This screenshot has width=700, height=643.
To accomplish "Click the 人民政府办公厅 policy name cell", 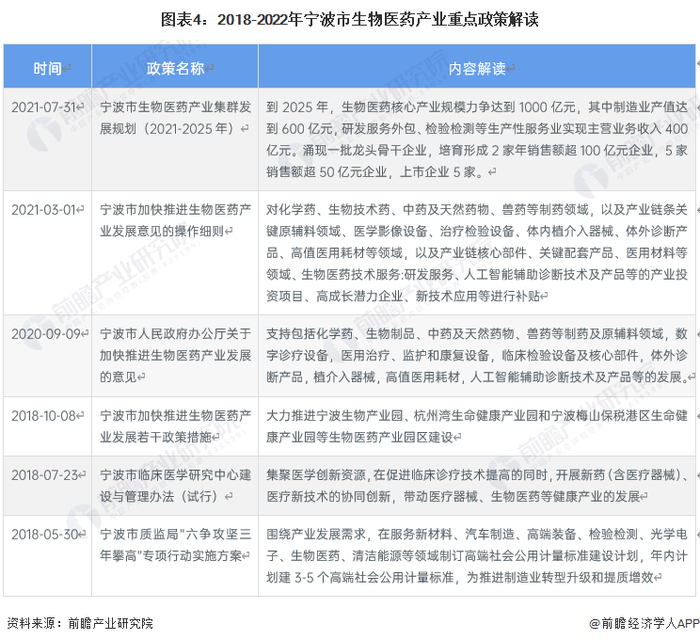I will (175, 355).
